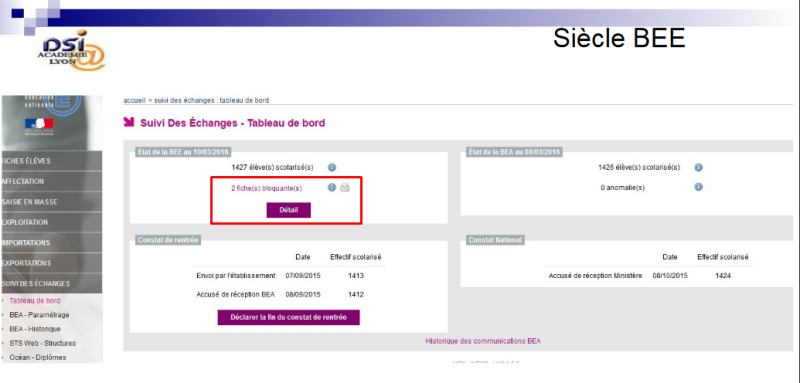This screenshot has height=383, width=800.
Task: Click the État de la BEA panel header
Action: tap(514, 152)
